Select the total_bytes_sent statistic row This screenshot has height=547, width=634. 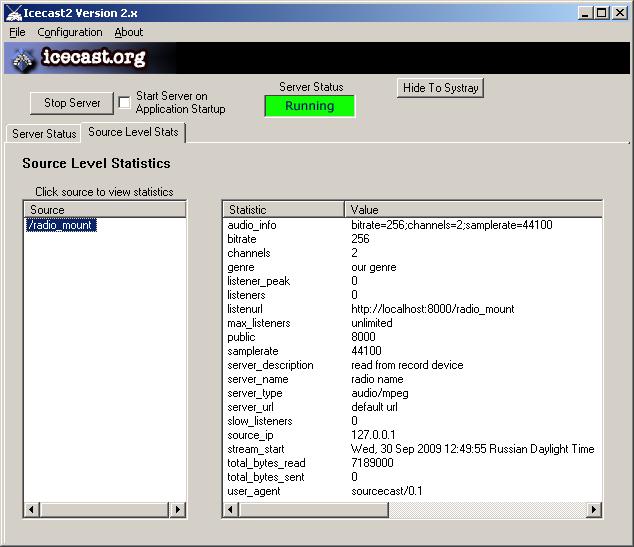coord(412,477)
